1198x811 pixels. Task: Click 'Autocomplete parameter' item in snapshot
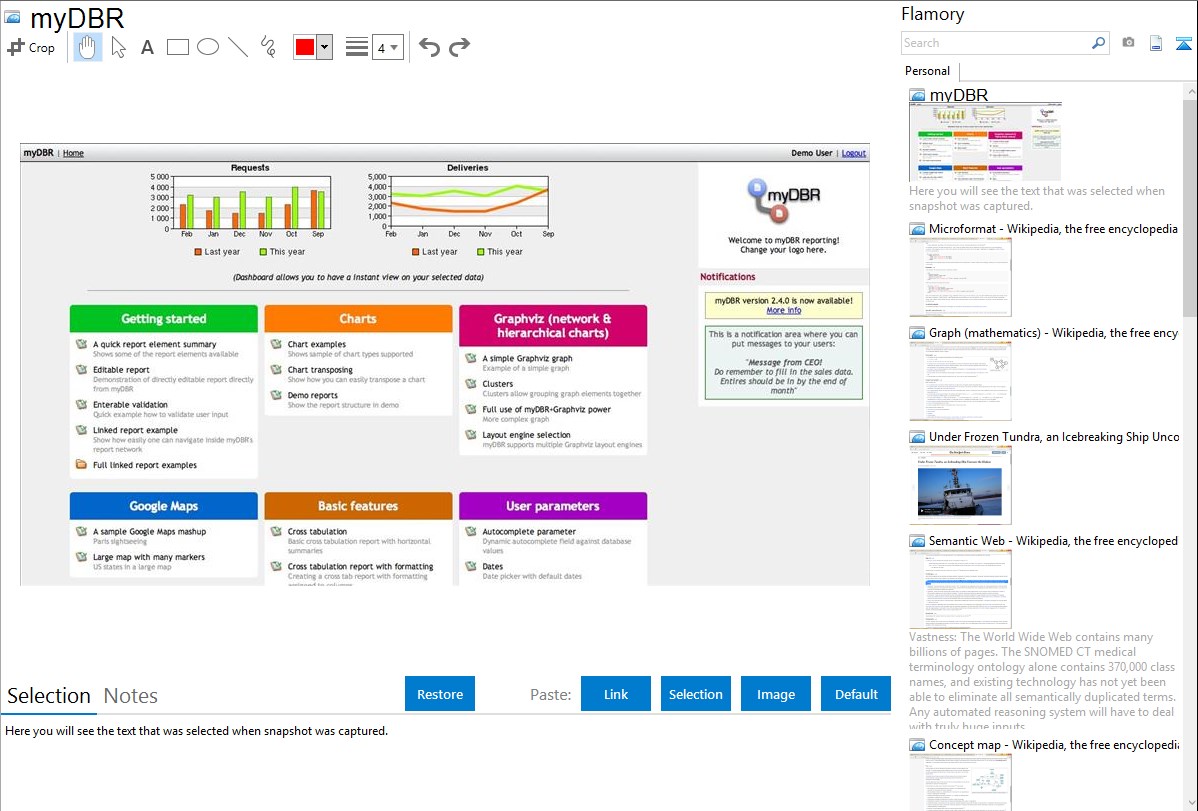529,531
